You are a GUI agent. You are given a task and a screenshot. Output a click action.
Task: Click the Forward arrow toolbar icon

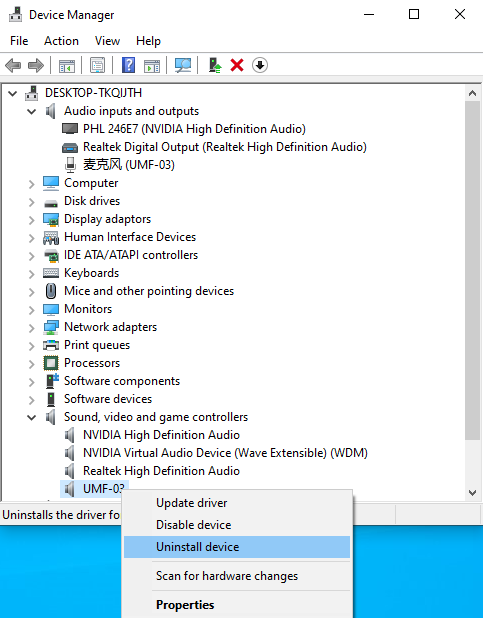[36, 65]
